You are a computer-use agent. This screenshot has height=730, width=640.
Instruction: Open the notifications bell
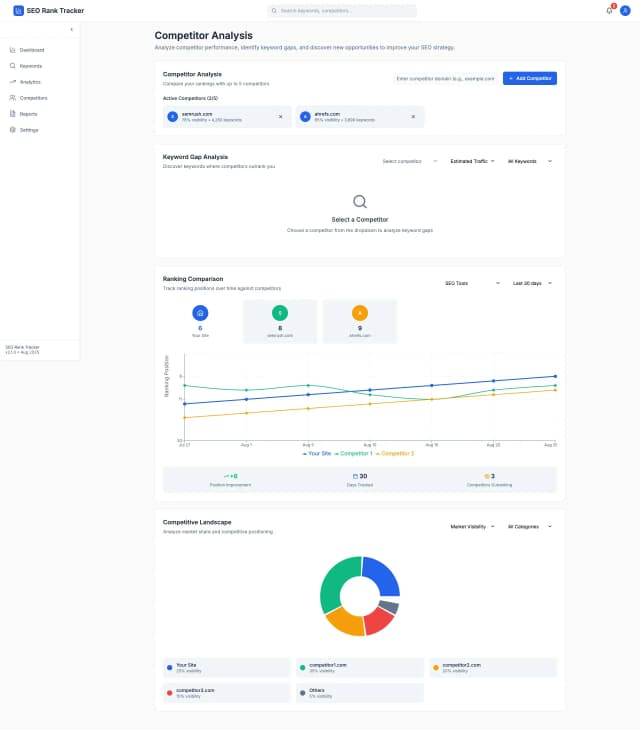click(609, 11)
